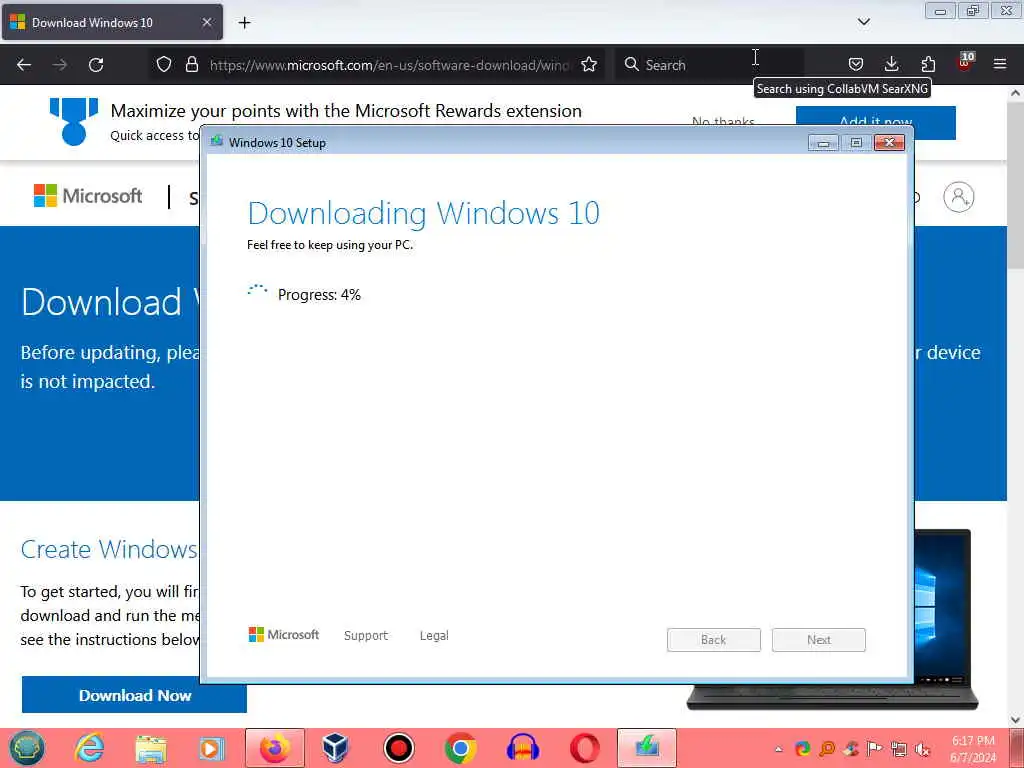The width and height of the screenshot is (1024, 768).
Task: Click the Next button in Setup
Action: pyautogui.click(x=819, y=640)
